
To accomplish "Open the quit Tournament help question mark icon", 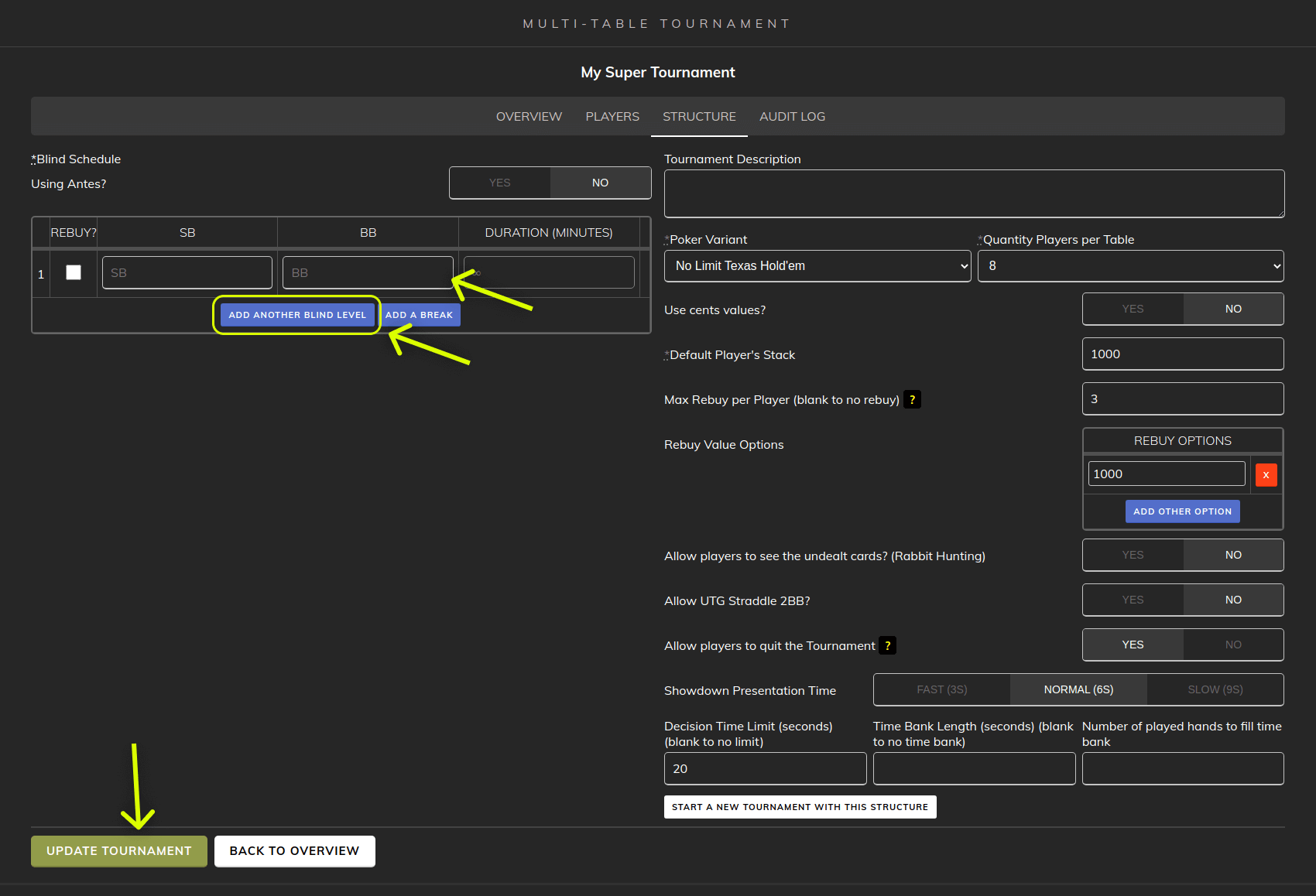I will (x=887, y=645).
